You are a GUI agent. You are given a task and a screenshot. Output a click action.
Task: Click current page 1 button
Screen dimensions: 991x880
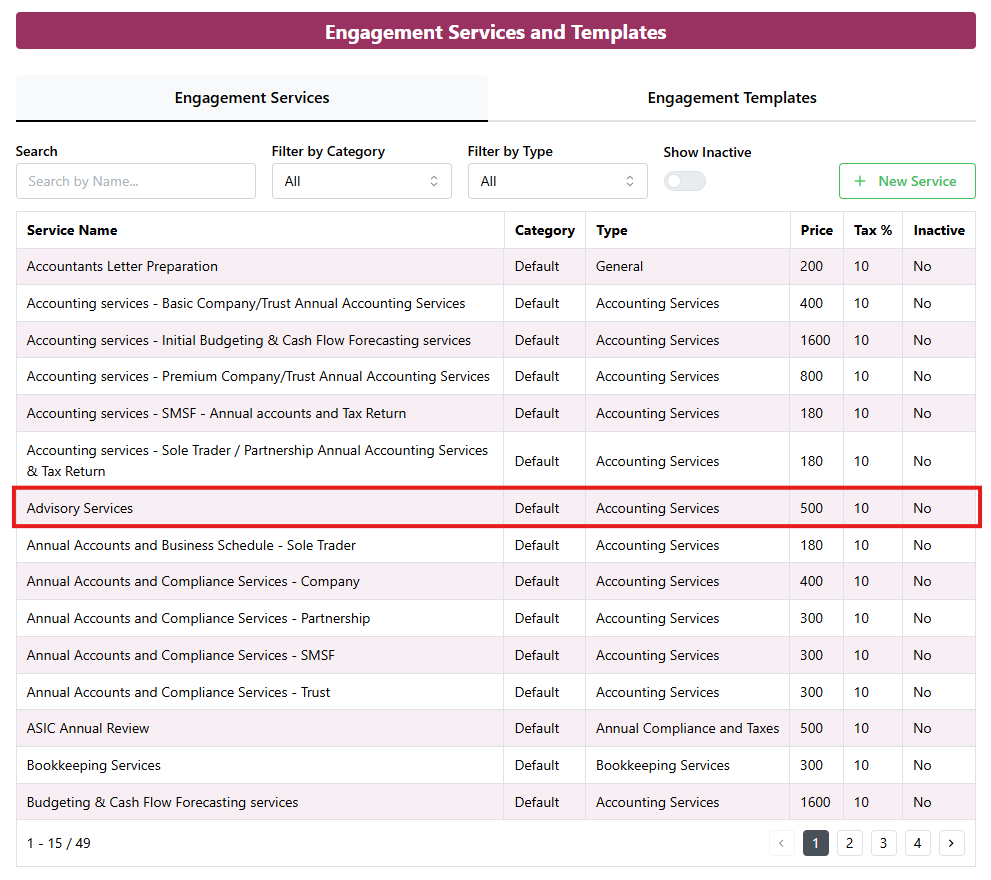[815, 843]
